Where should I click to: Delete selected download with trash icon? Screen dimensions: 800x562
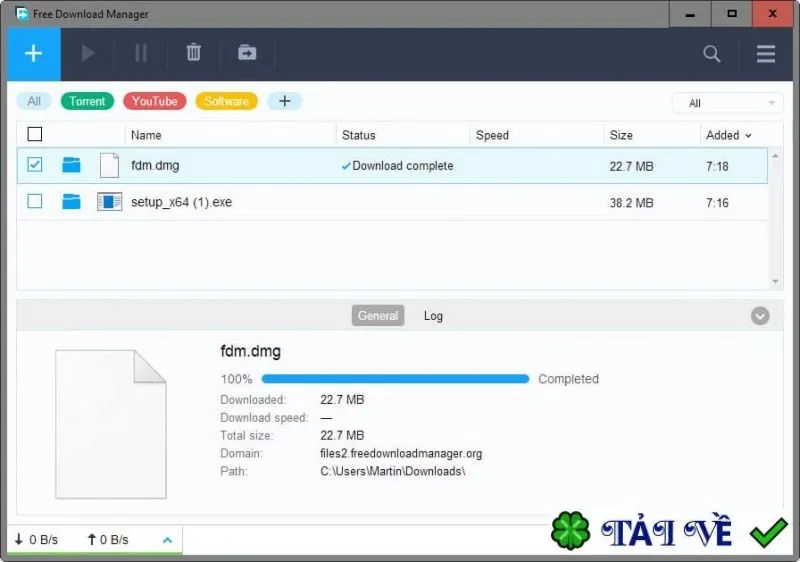(193, 52)
